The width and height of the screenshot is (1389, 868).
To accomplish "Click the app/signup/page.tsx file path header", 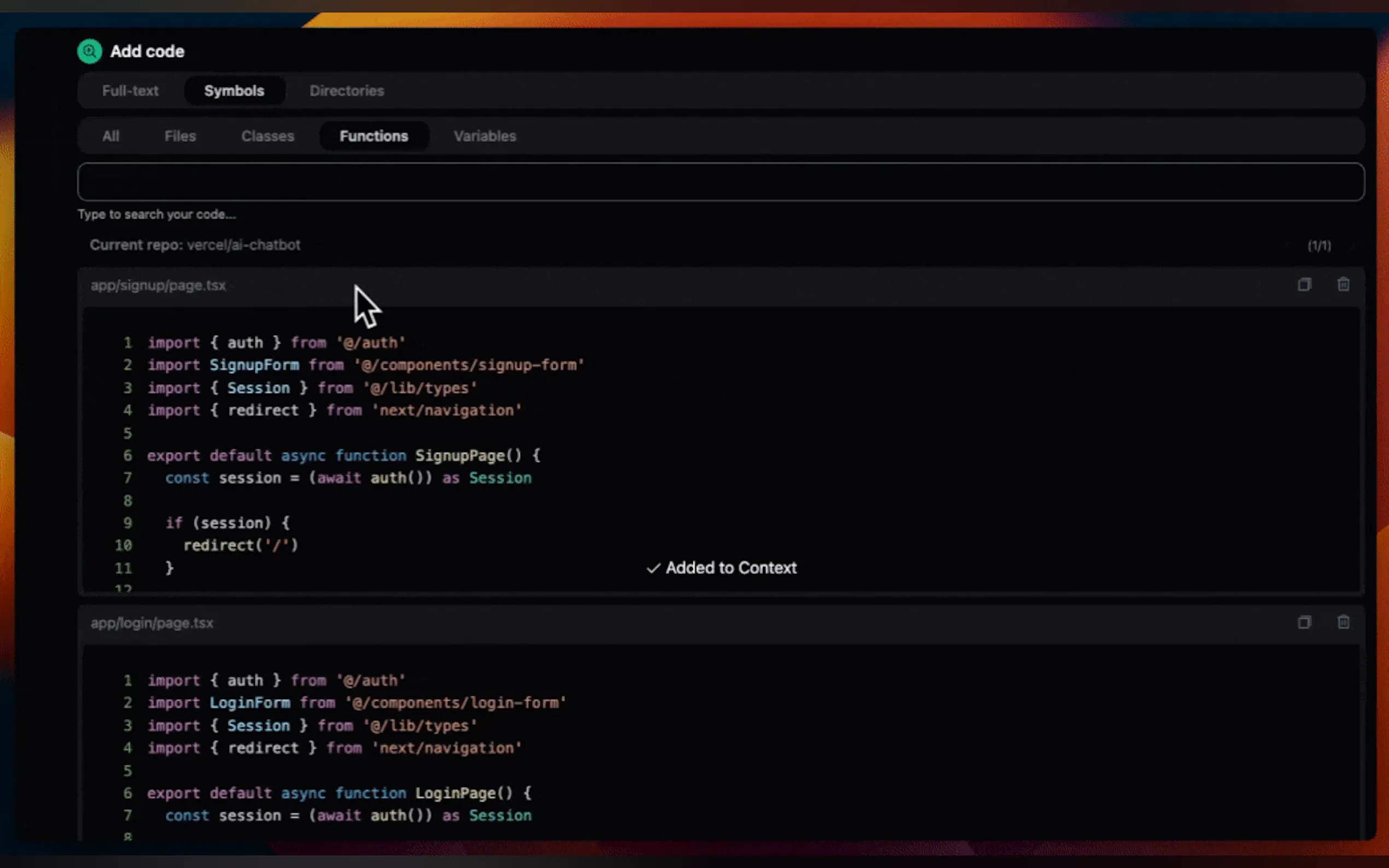I will pos(159,285).
